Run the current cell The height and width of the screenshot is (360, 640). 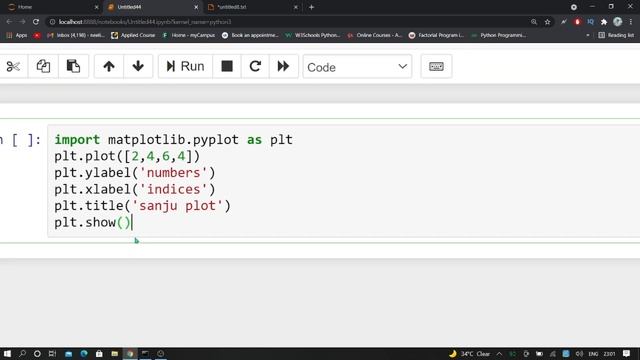coord(185,66)
